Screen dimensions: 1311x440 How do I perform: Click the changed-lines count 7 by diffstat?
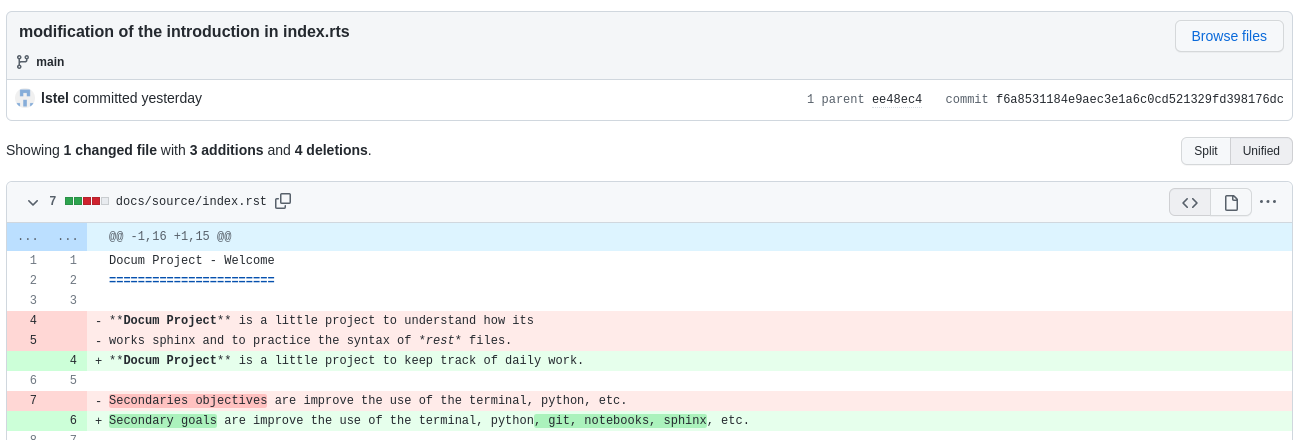53,201
